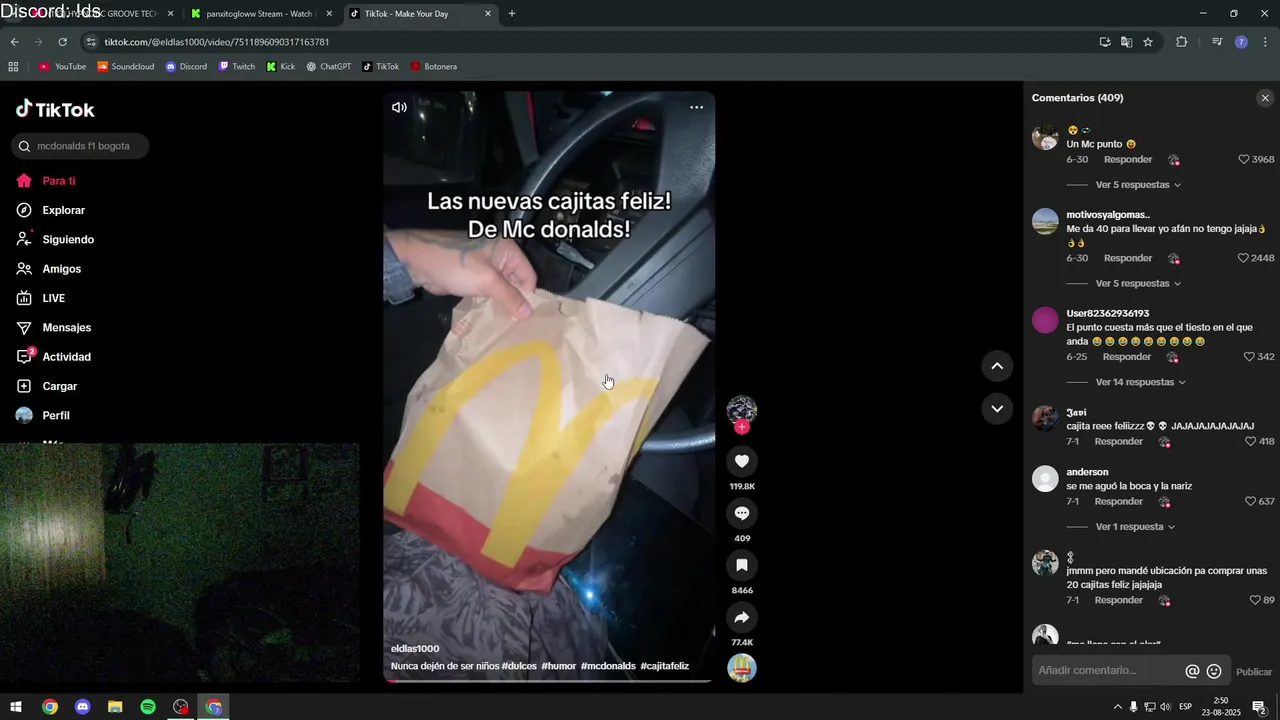Insert a mention with the @ icon
The image size is (1280, 720).
[x=1192, y=671]
